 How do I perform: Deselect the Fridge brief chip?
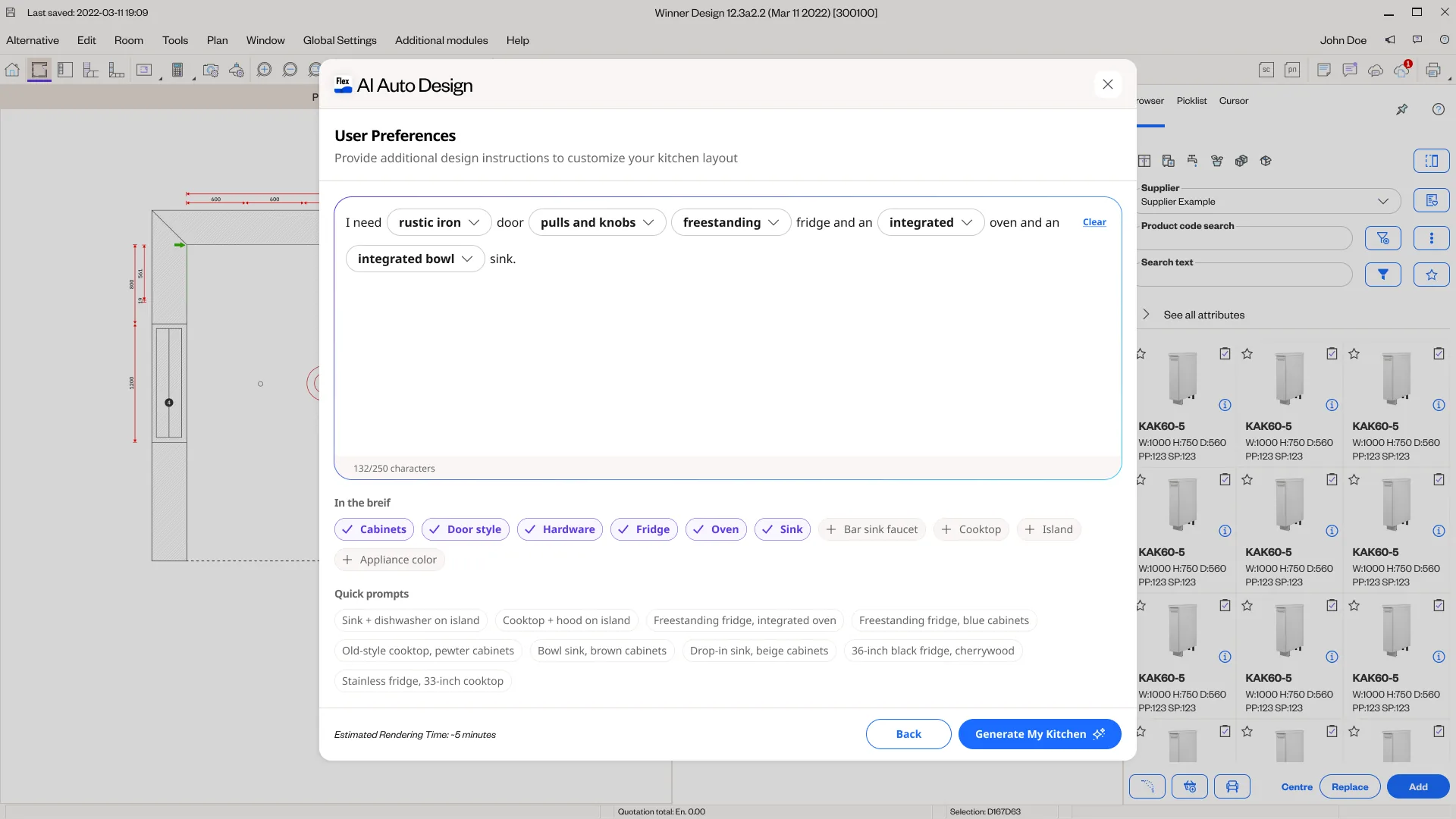tap(644, 529)
